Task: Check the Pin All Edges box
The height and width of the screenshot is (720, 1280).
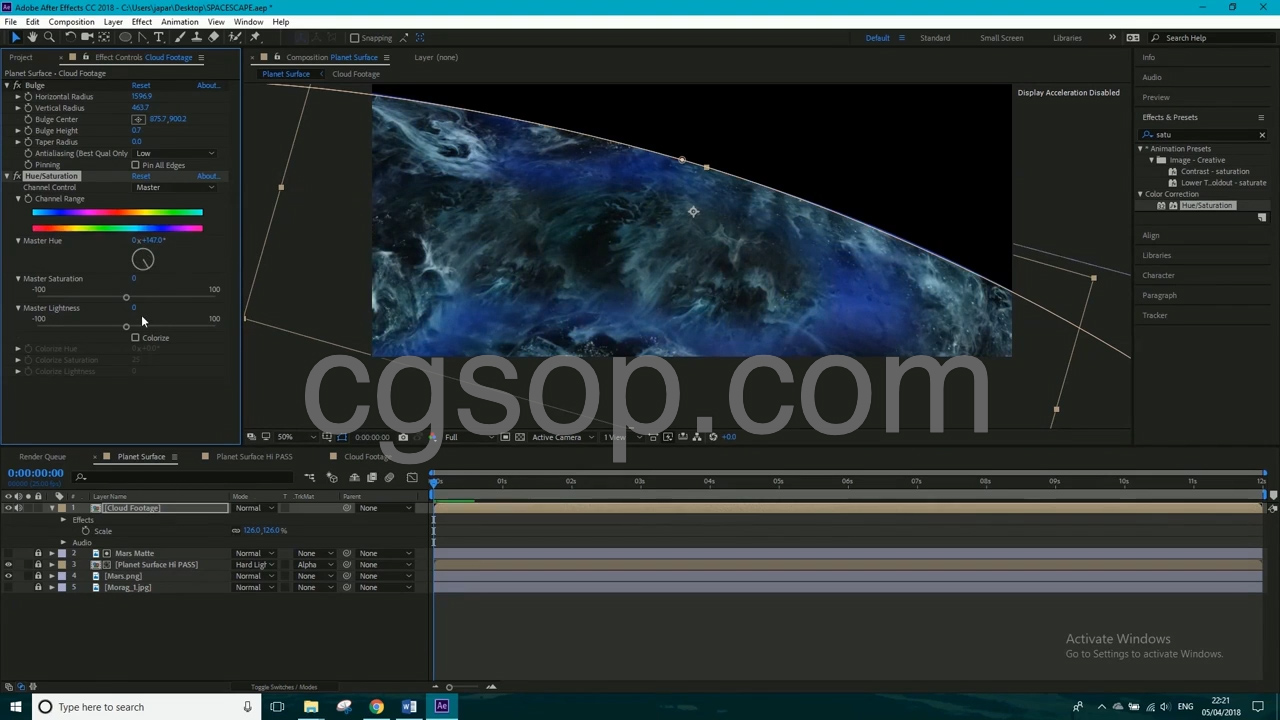Action: (x=136, y=165)
